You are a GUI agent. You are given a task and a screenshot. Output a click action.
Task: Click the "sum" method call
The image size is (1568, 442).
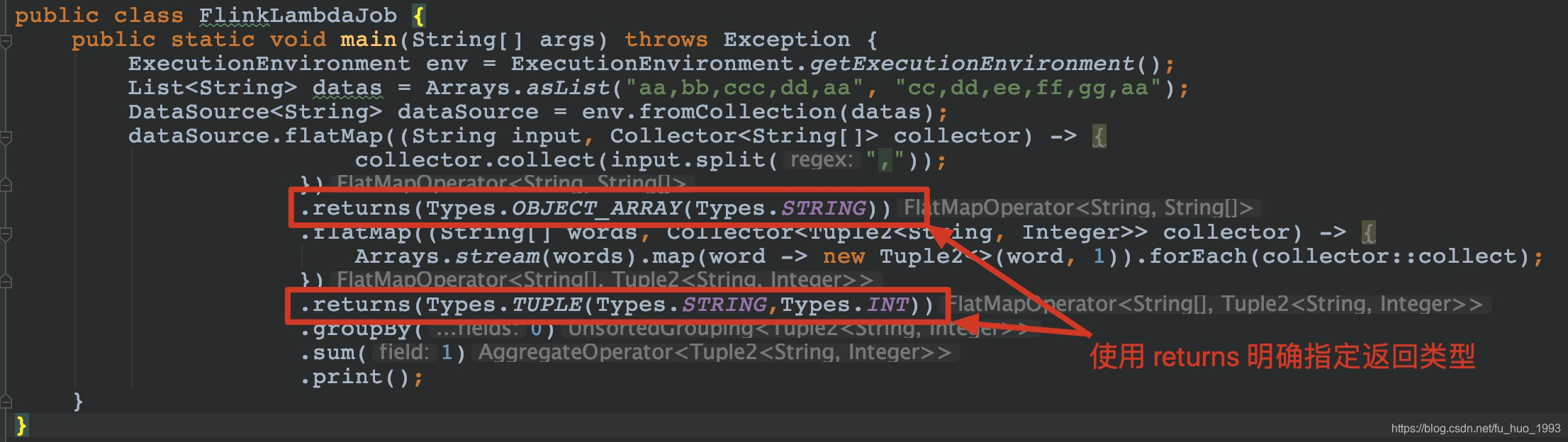pos(333,353)
